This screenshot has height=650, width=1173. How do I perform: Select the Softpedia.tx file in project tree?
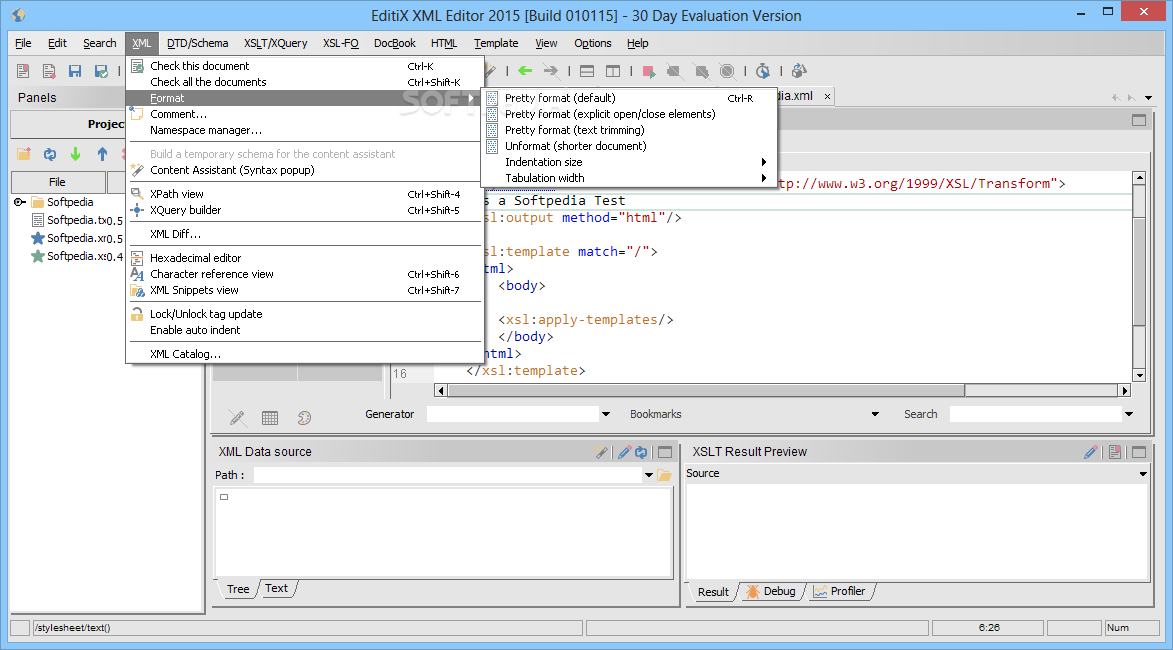76,221
